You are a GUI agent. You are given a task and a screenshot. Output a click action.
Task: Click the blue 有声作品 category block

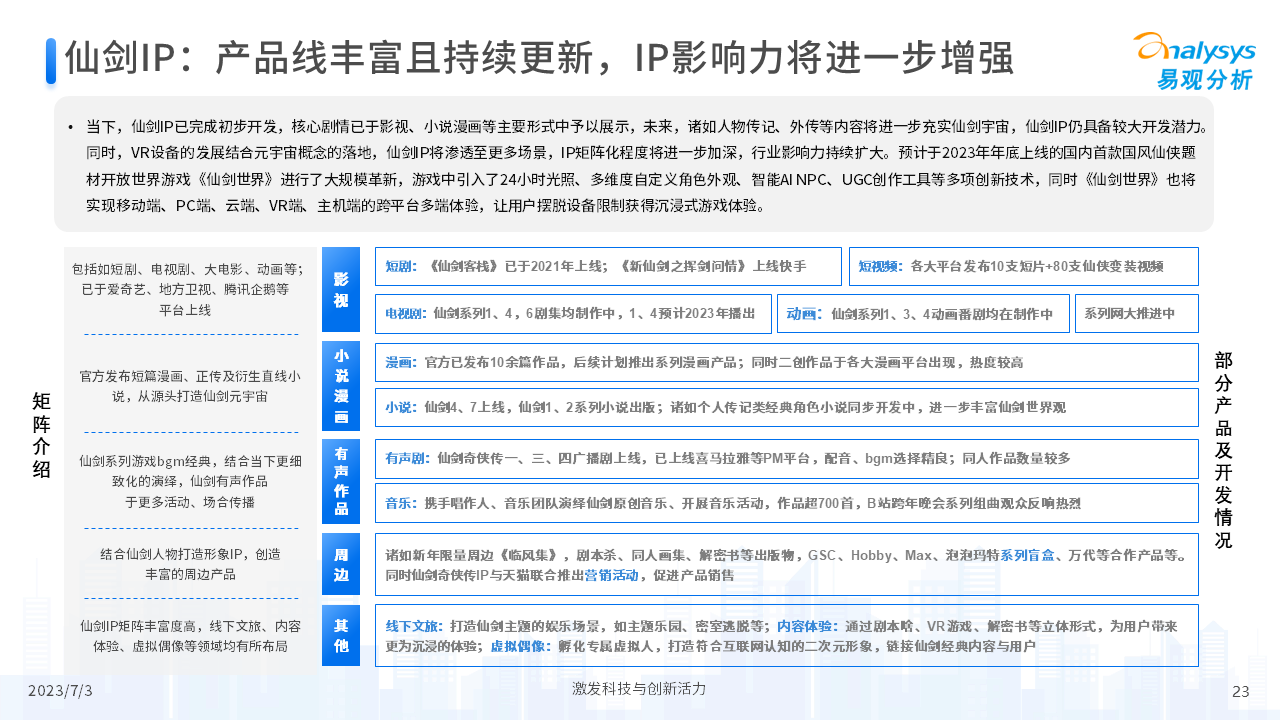(x=341, y=481)
